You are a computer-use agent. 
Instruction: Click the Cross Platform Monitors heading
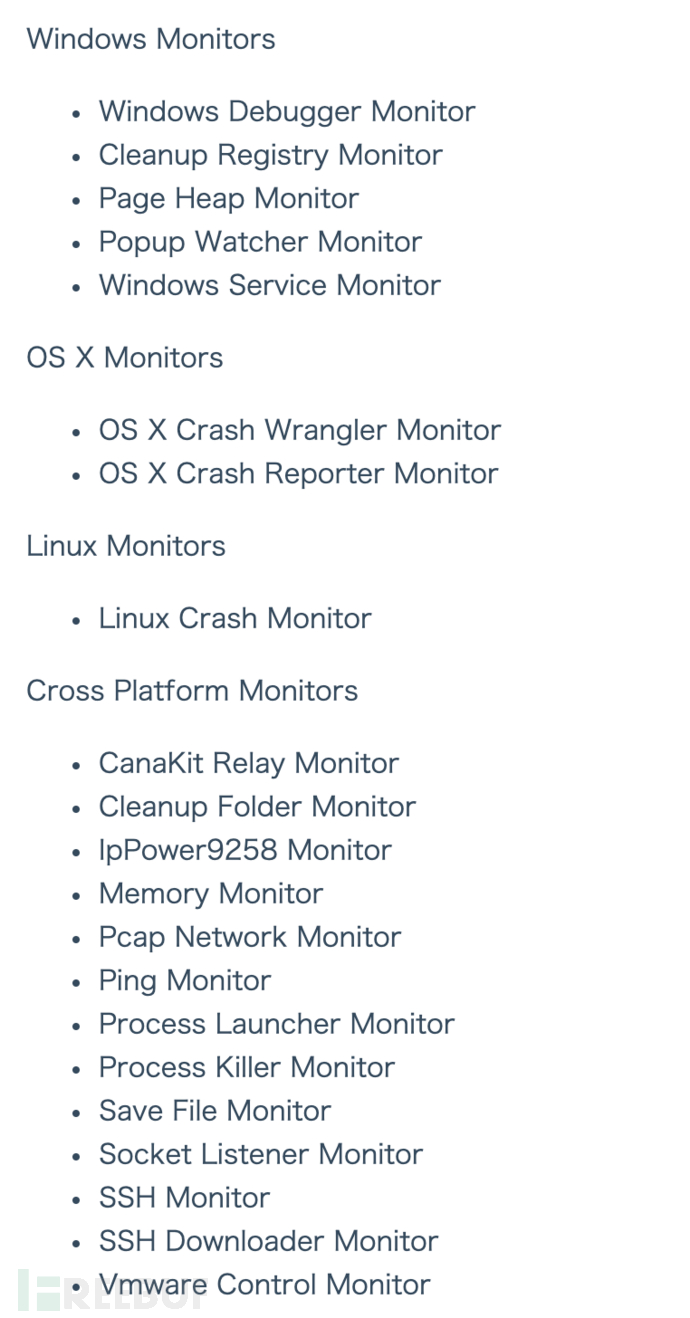coord(192,691)
